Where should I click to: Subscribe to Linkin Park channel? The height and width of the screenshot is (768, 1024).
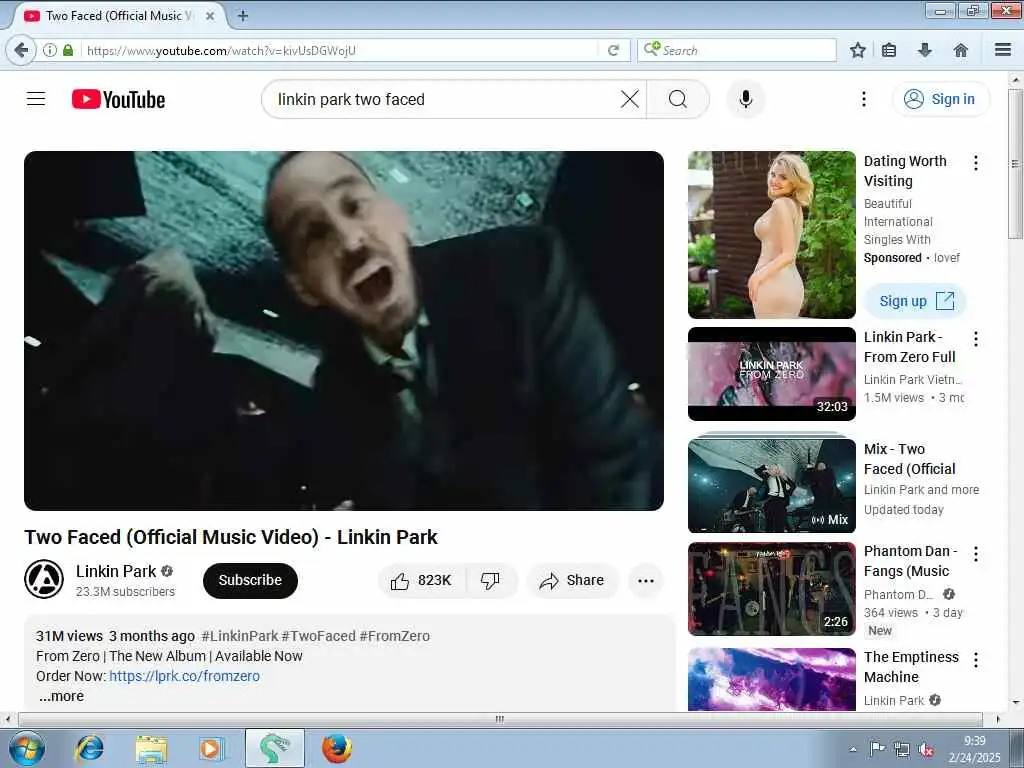(250, 581)
